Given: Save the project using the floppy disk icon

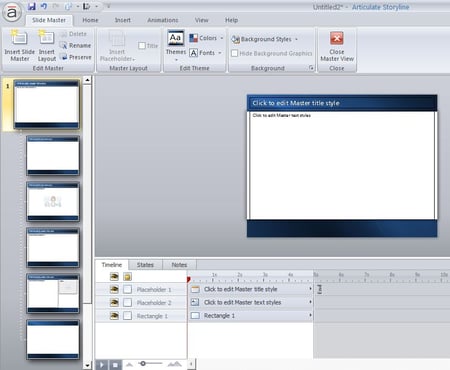Looking at the screenshot, I should coord(32,6).
